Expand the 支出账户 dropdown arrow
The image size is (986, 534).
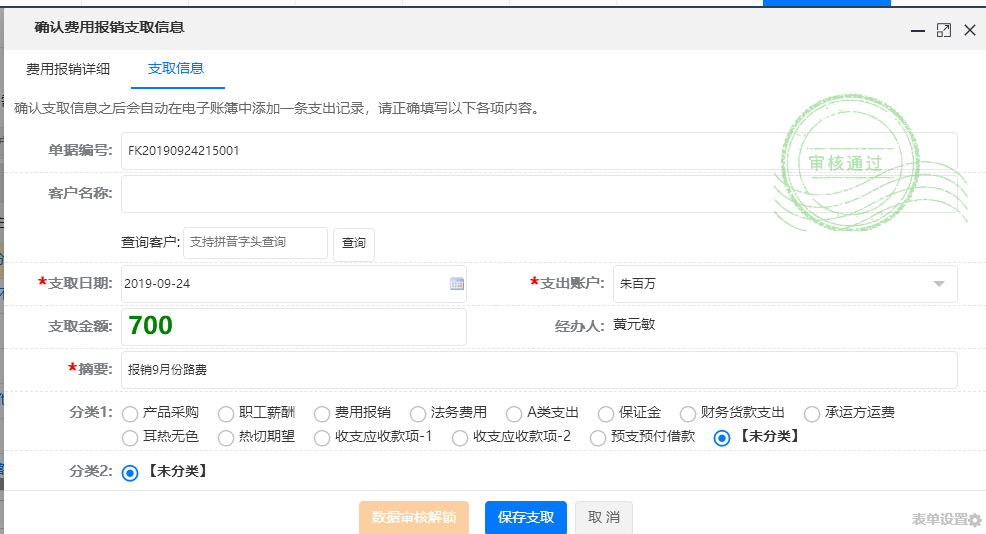click(939, 284)
